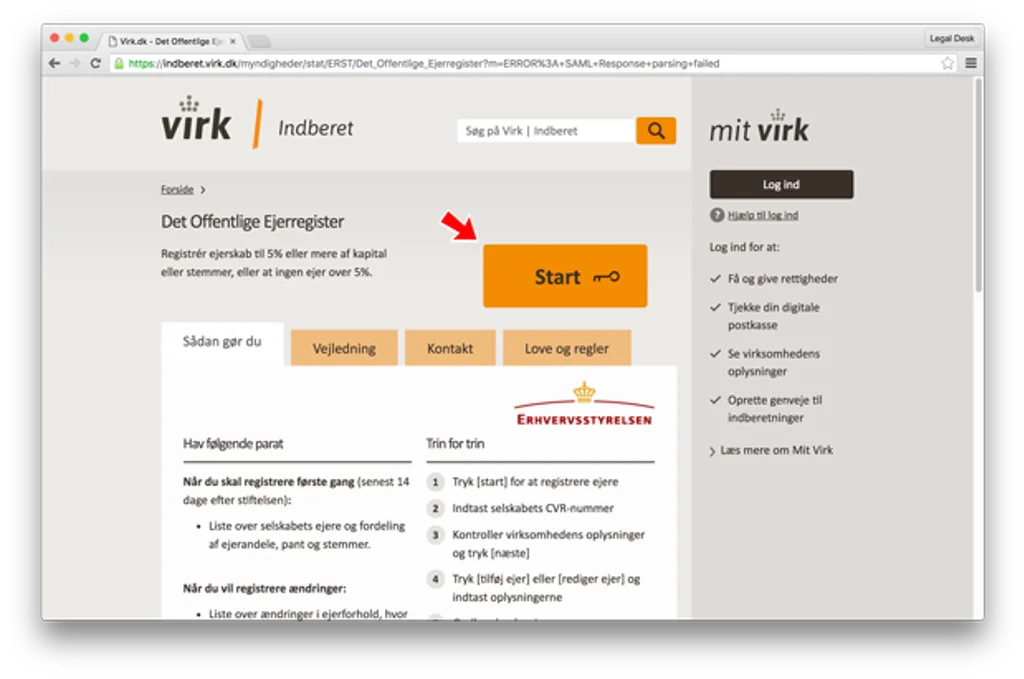The width and height of the screenshot is (1024, 679).
Task: Select the Virk.dk browser tab
Action: tap(171, 41)
